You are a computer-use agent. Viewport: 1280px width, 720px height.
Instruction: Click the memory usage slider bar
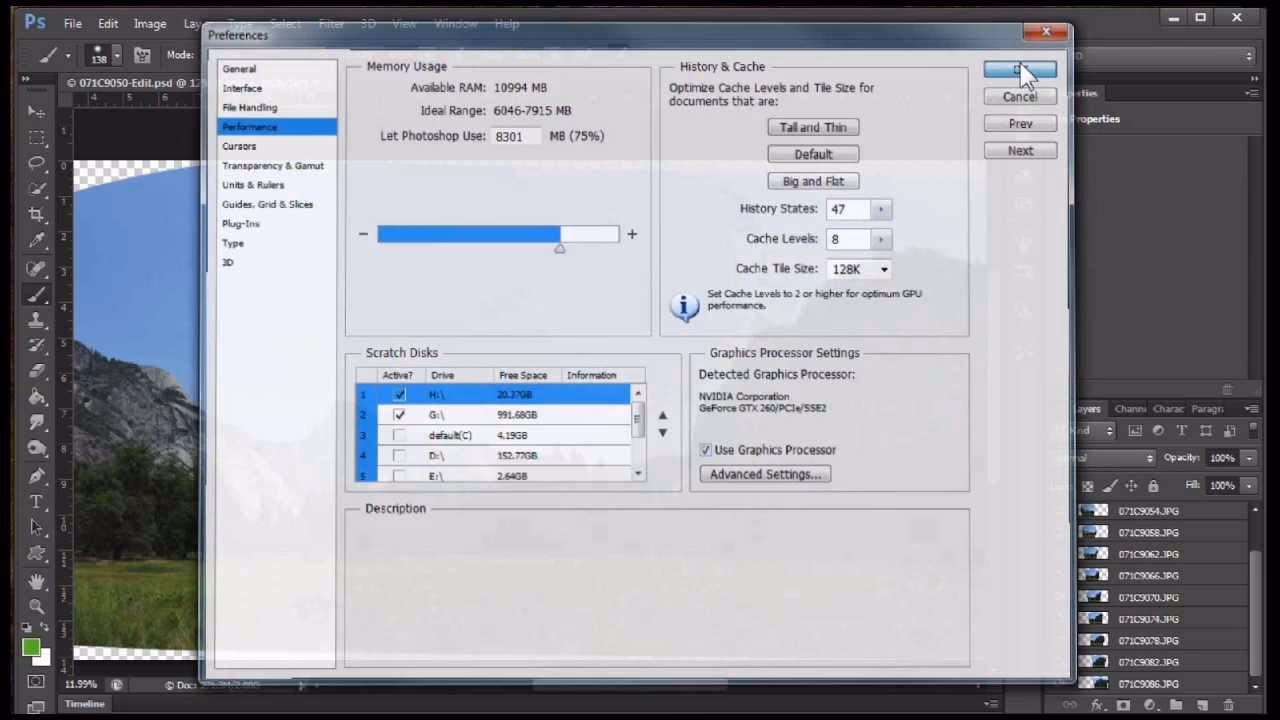tap(498, 234)
